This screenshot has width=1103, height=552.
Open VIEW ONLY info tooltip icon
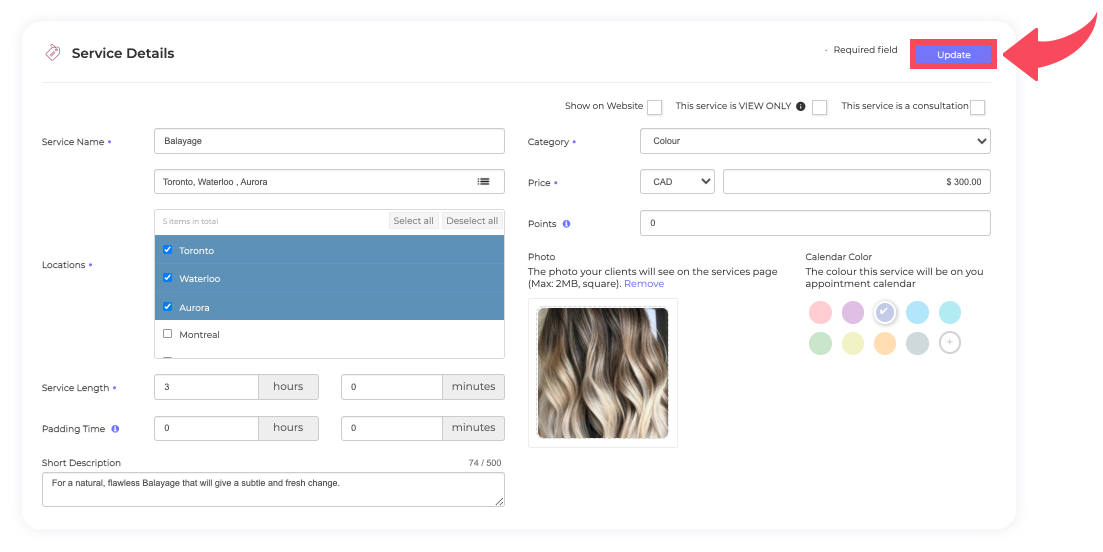(x=801, y=106)
